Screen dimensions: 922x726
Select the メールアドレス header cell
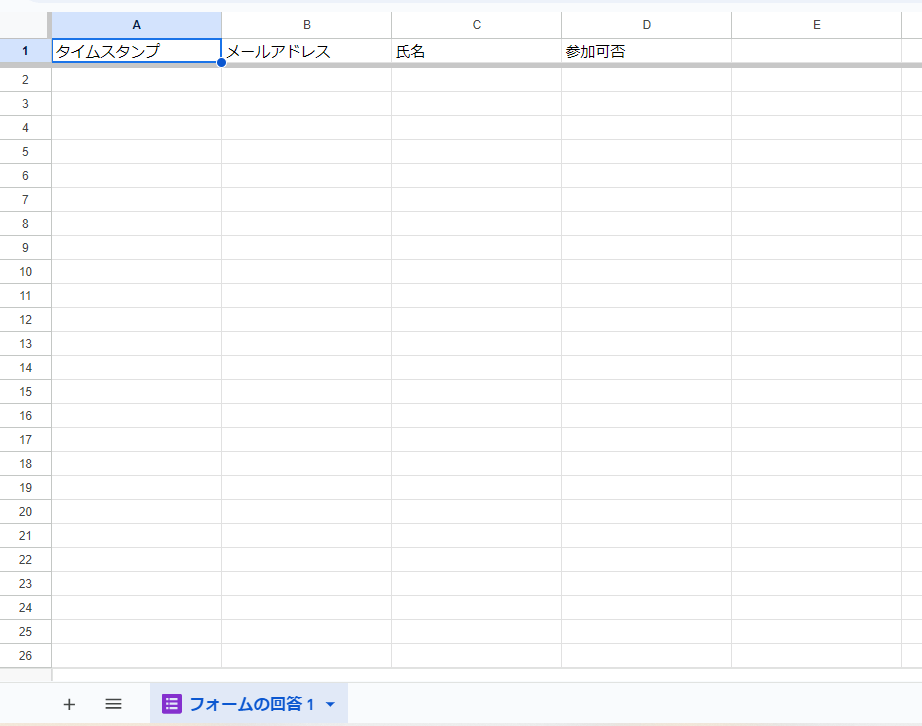point(306,51)
